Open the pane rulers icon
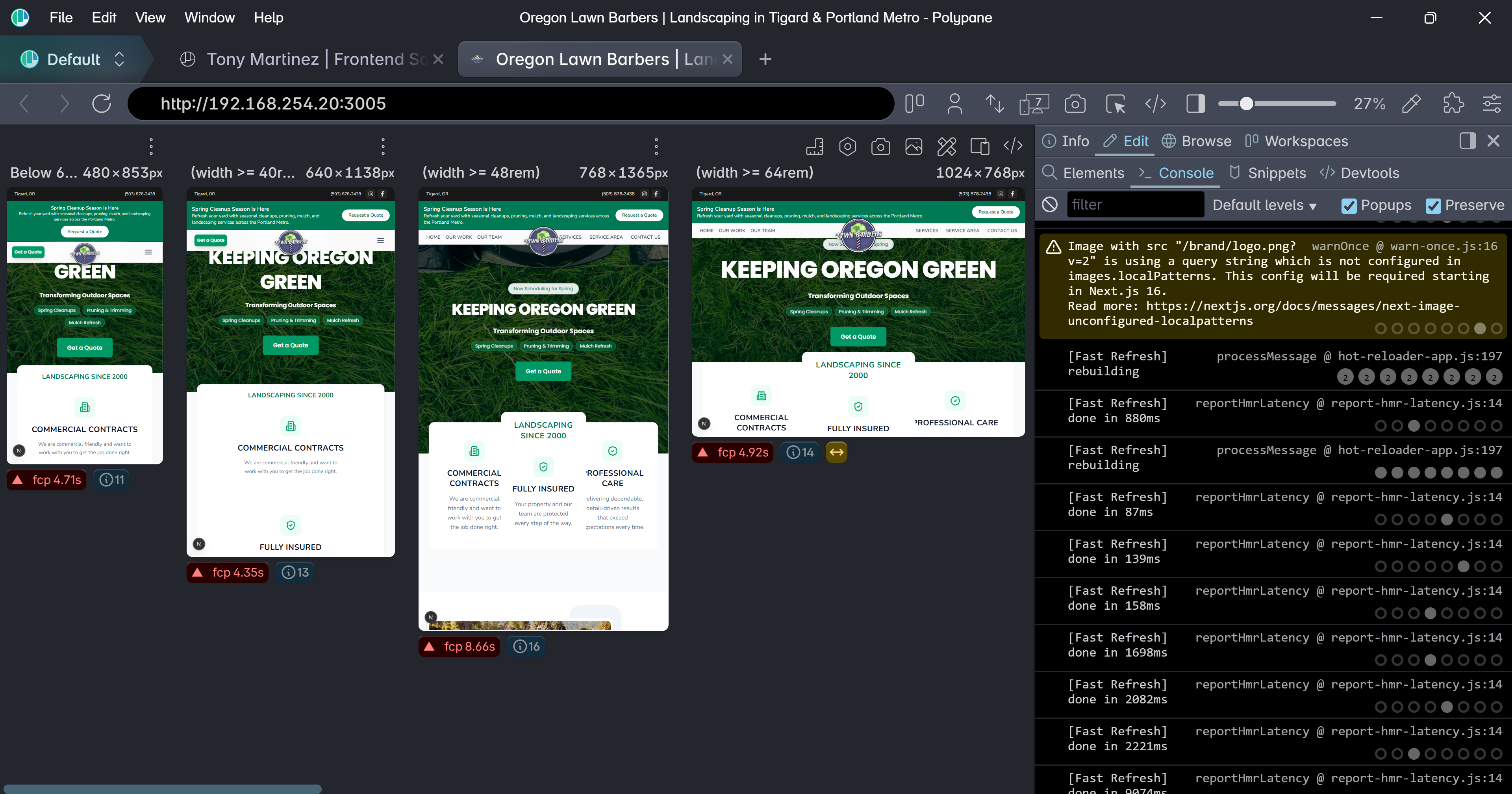This screenshot has height=794, width=1512. 815,146
